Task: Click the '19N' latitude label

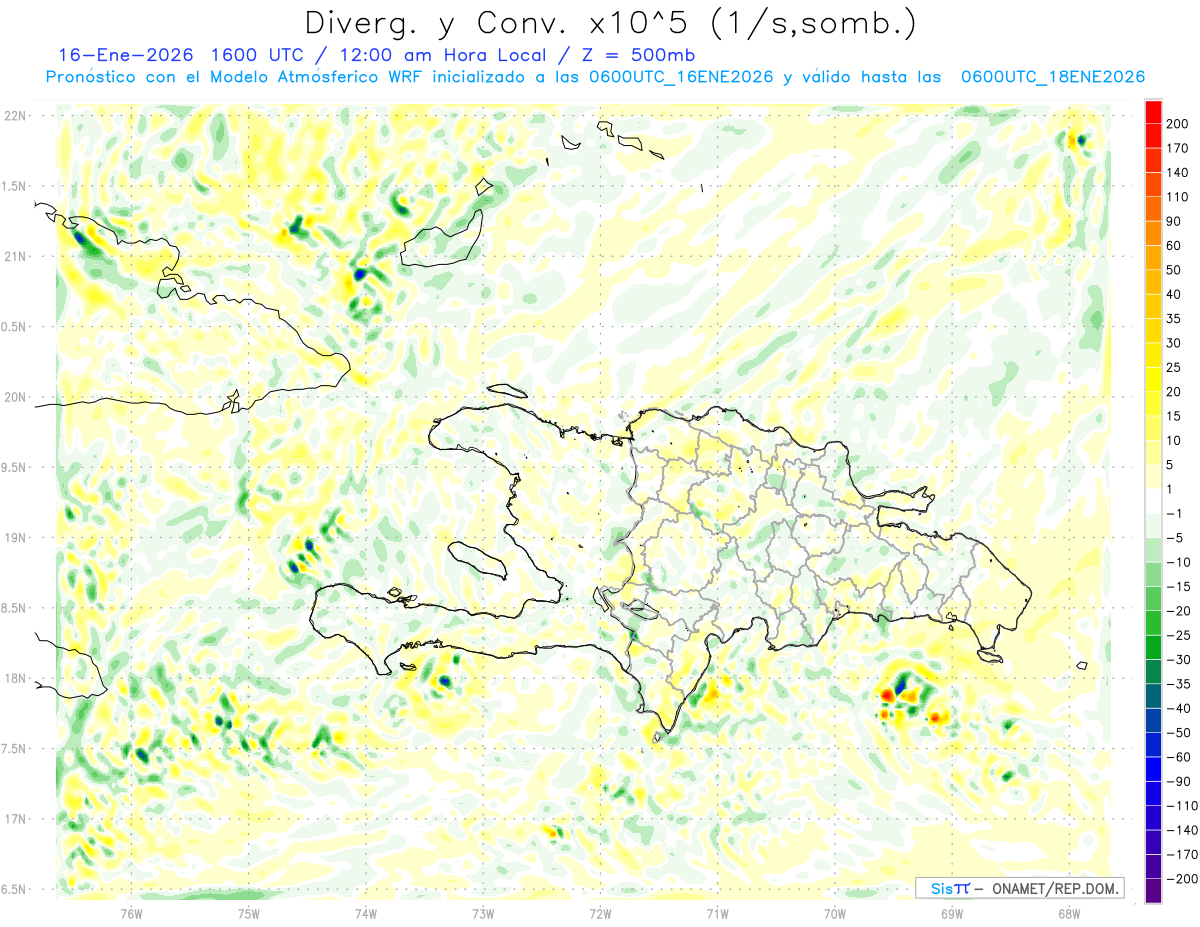Action: pyautogui.click(x=15, y=538)
